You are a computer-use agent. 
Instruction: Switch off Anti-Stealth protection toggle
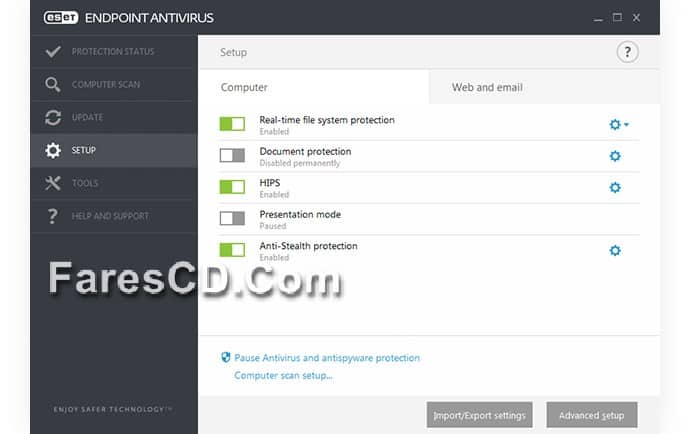point(232,250)
